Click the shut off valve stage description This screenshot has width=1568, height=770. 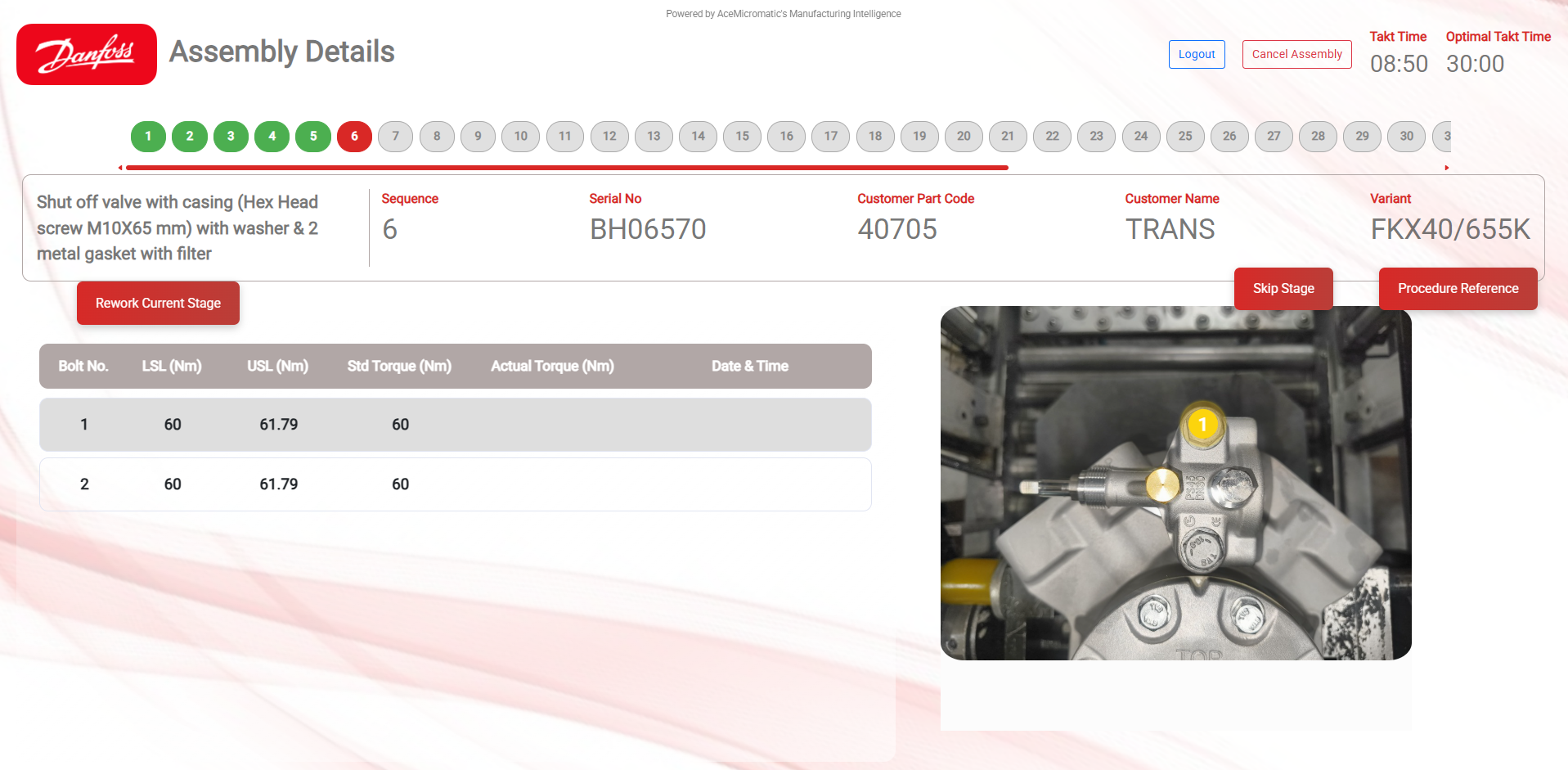click(177, 227)
